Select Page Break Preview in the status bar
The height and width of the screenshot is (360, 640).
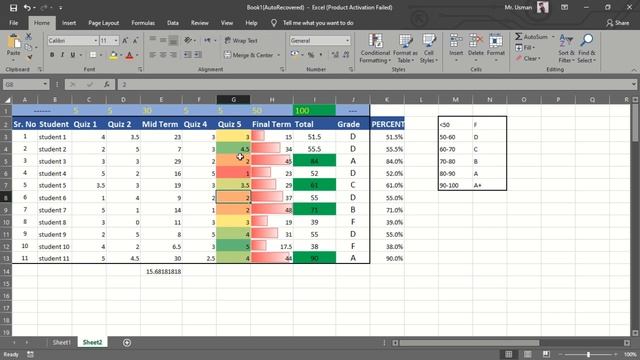tap(546, 354)
